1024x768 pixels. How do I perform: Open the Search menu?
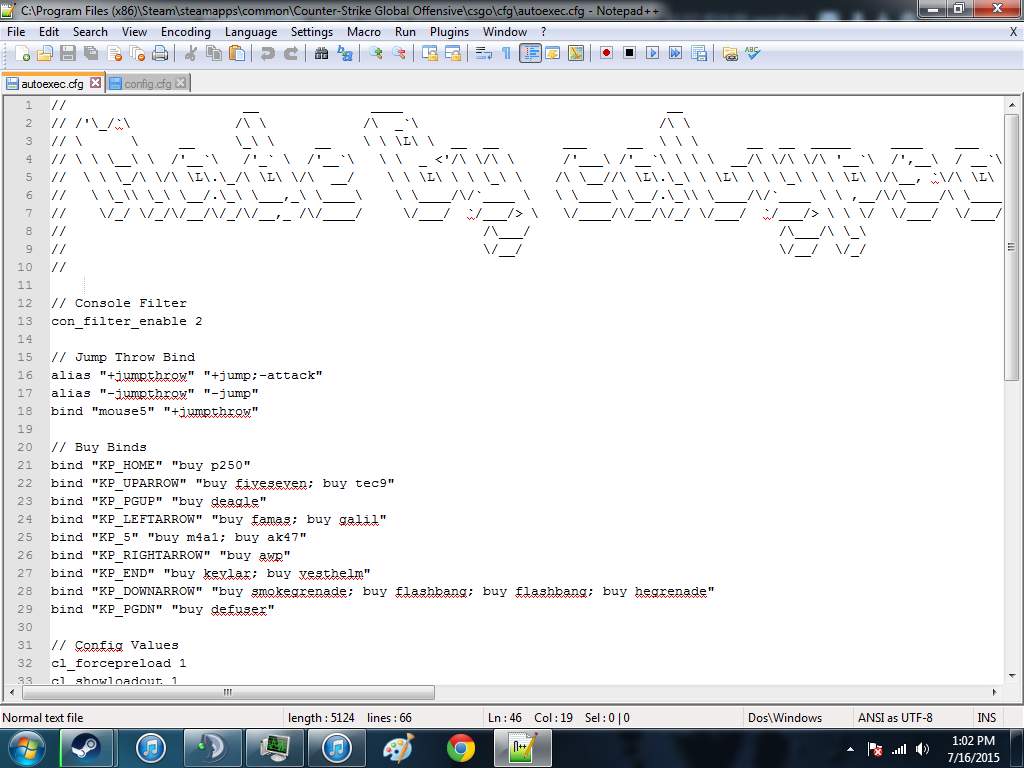point(90,32)
